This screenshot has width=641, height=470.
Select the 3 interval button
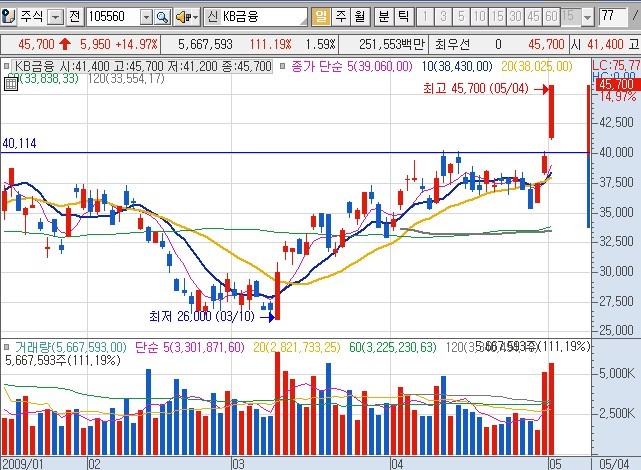tap(443, 17)
